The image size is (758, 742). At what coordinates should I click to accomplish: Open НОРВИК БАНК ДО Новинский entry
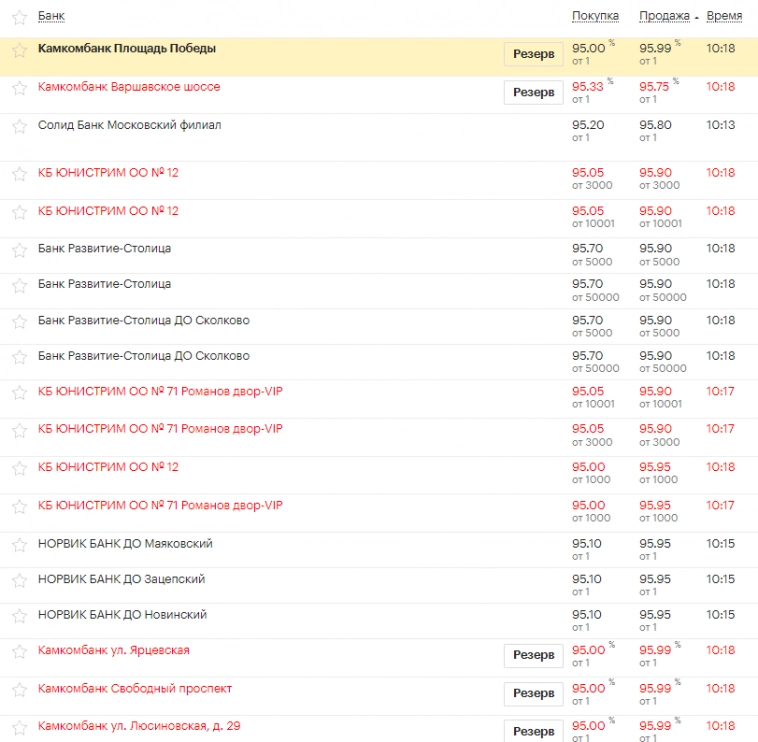122,615
